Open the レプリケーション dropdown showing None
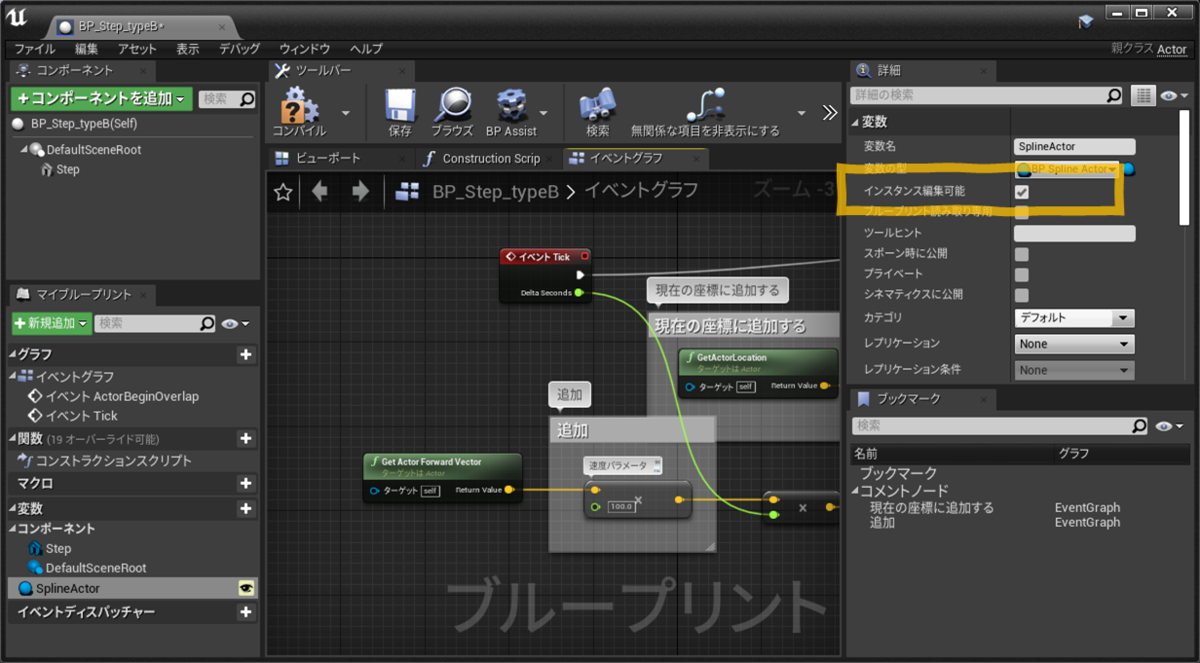This screenshot has width=1200, height=663. 1074,344
